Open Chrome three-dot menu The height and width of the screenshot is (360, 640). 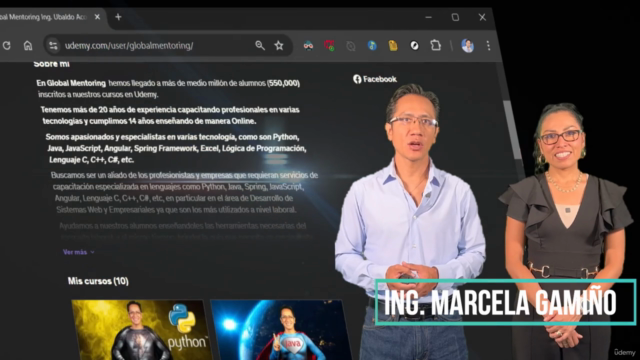coord(488,45)
